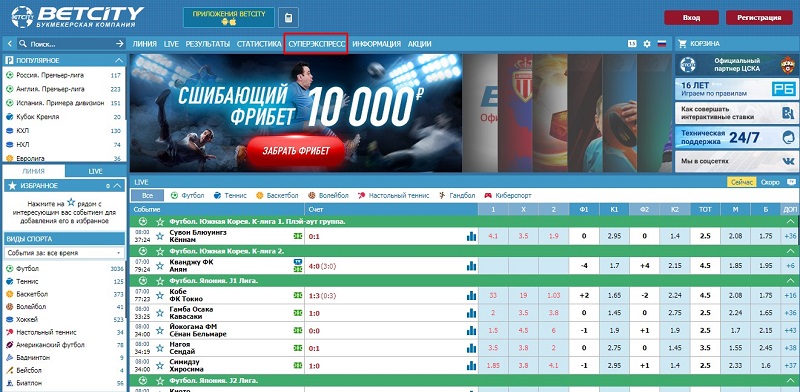Open the Линия top menu item
This screenshot has width=800, height=392.
click(144, 44)
